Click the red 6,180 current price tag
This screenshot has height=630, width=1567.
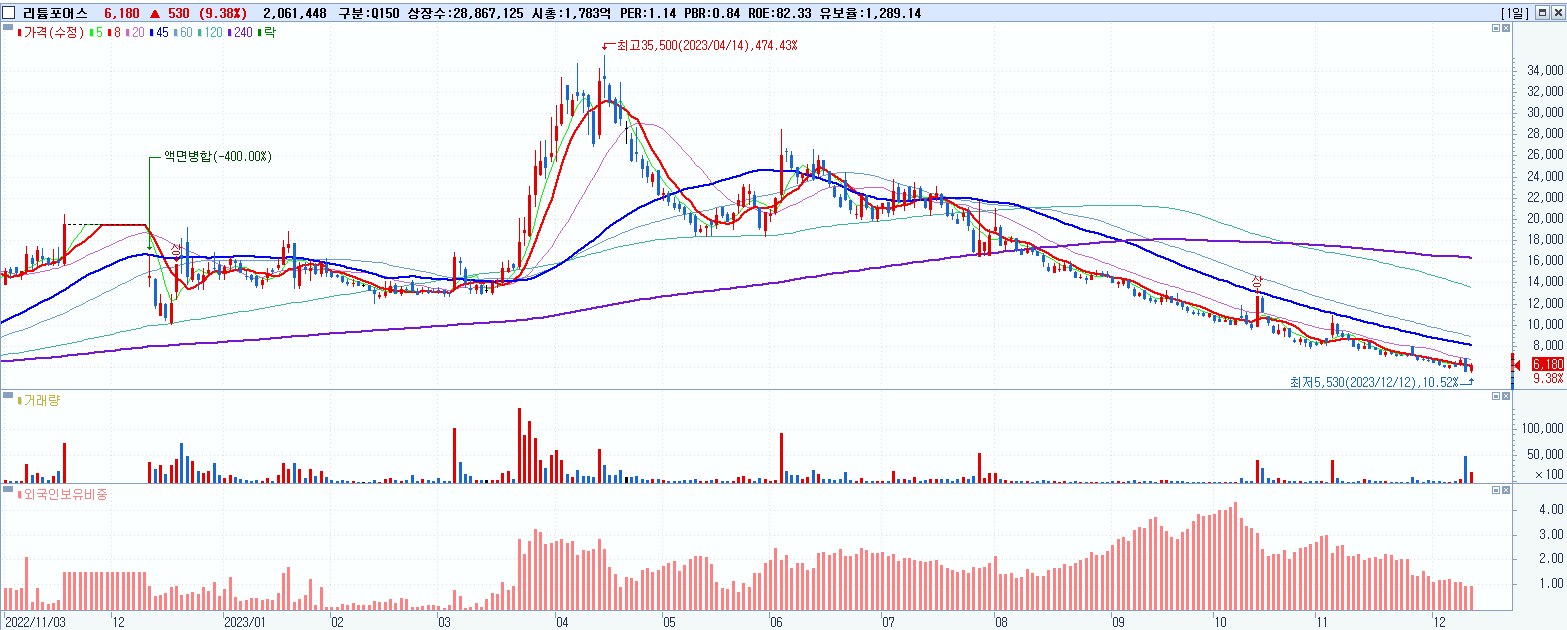[x=1546, y=364]
